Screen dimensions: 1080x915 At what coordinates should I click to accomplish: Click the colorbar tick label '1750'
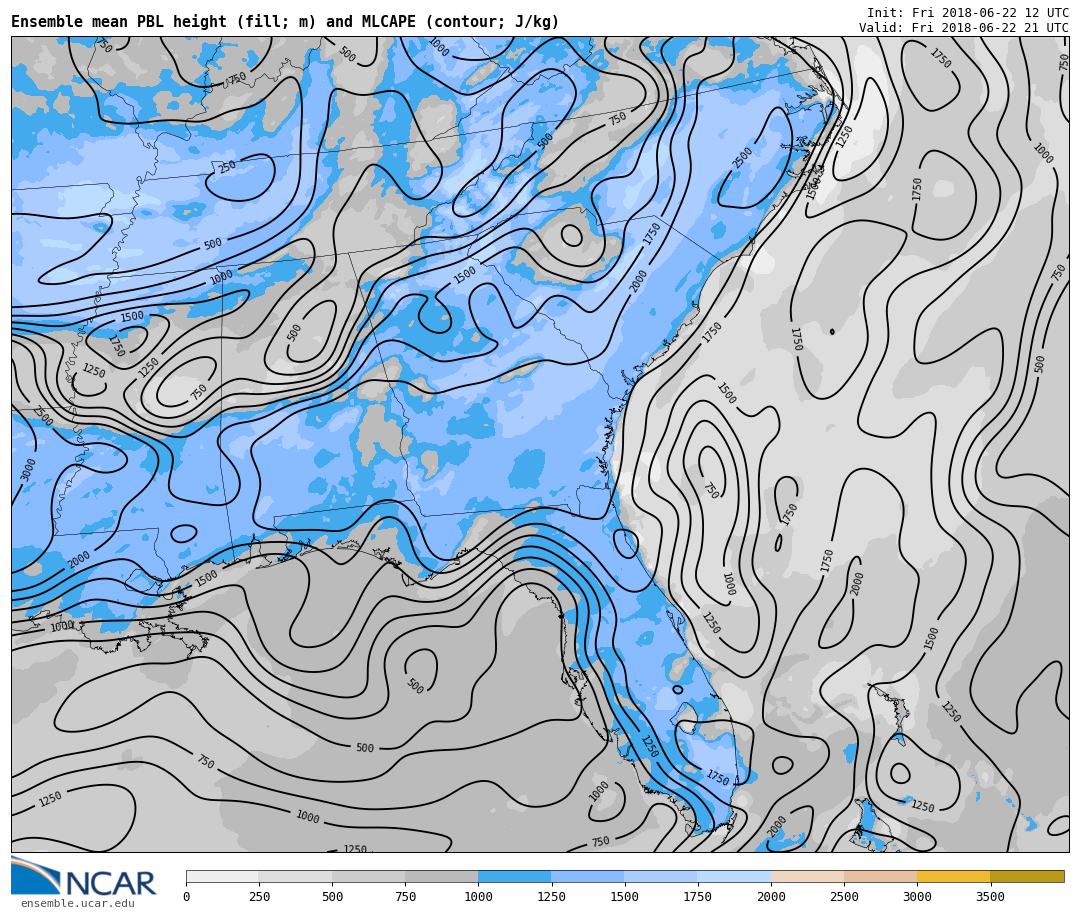698,896
